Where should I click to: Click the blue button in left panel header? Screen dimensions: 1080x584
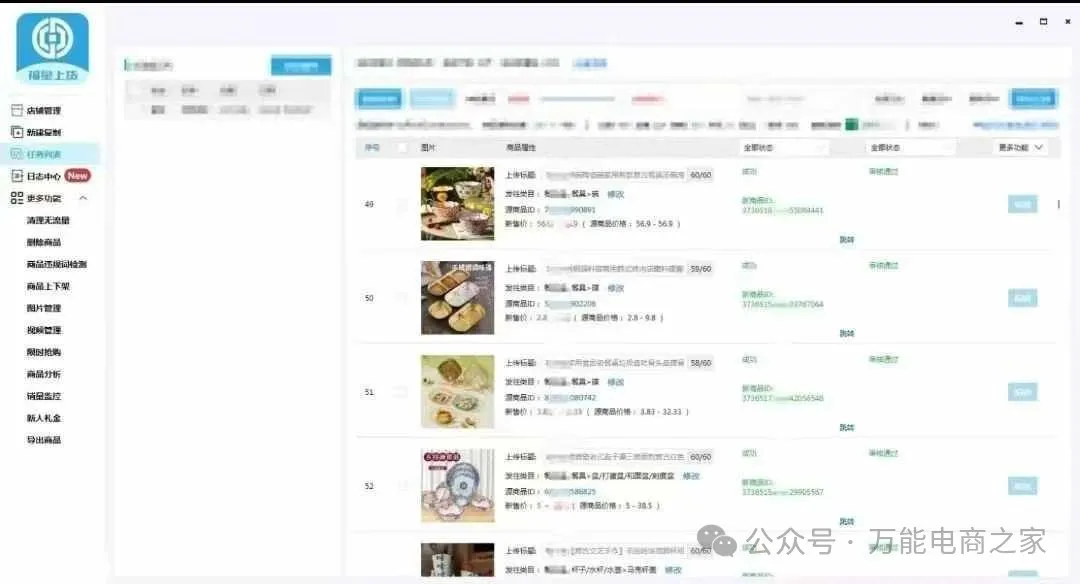(x=300, y=67)
